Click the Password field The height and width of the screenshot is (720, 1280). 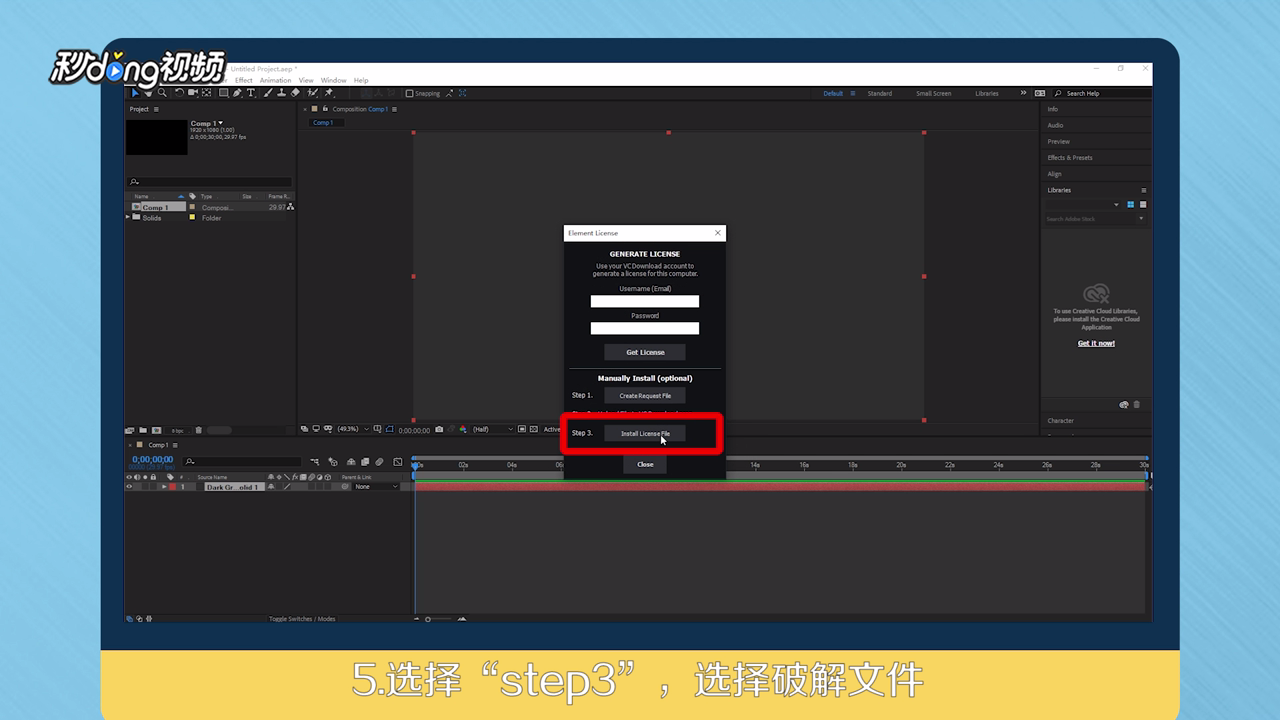(645, 328)
